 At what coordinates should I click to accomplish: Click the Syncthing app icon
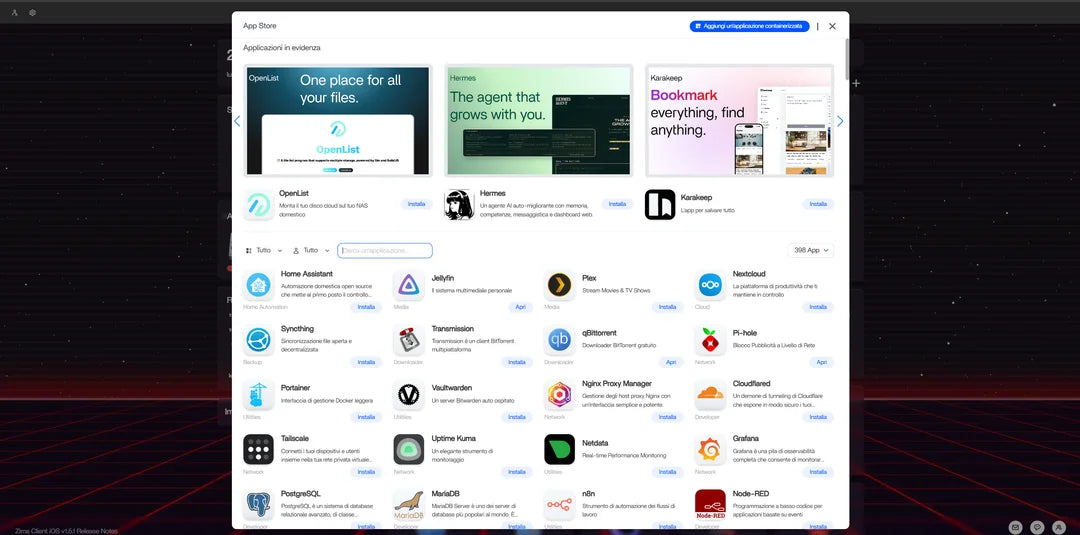point(258,340)
